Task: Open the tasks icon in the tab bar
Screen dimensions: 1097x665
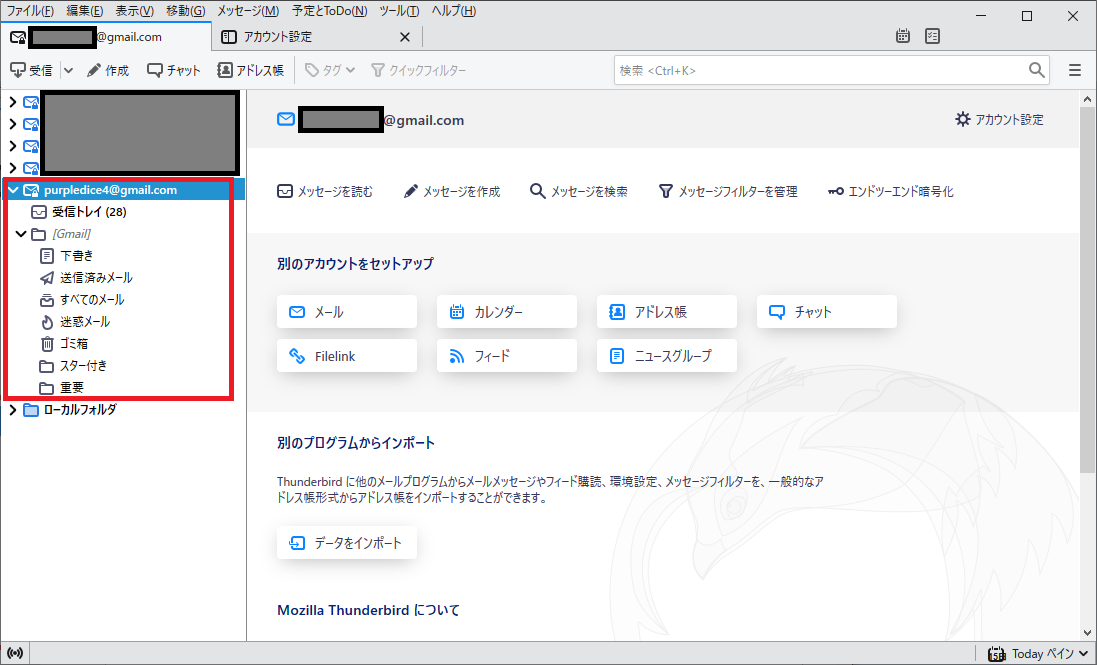Action: 932,36
